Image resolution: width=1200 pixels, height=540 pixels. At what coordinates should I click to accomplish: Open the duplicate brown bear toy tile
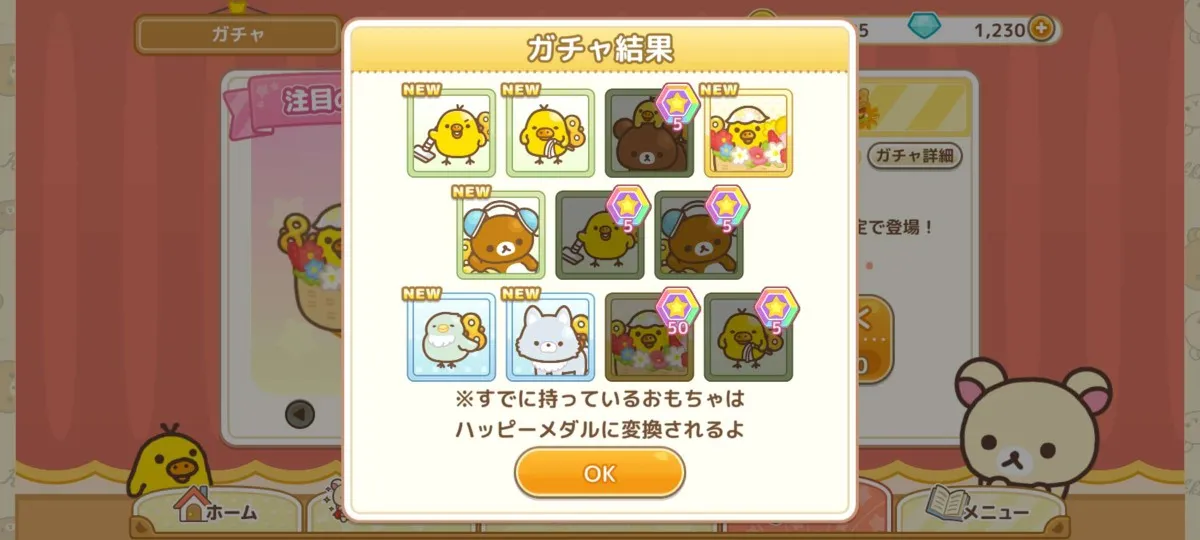click(649, 133)
